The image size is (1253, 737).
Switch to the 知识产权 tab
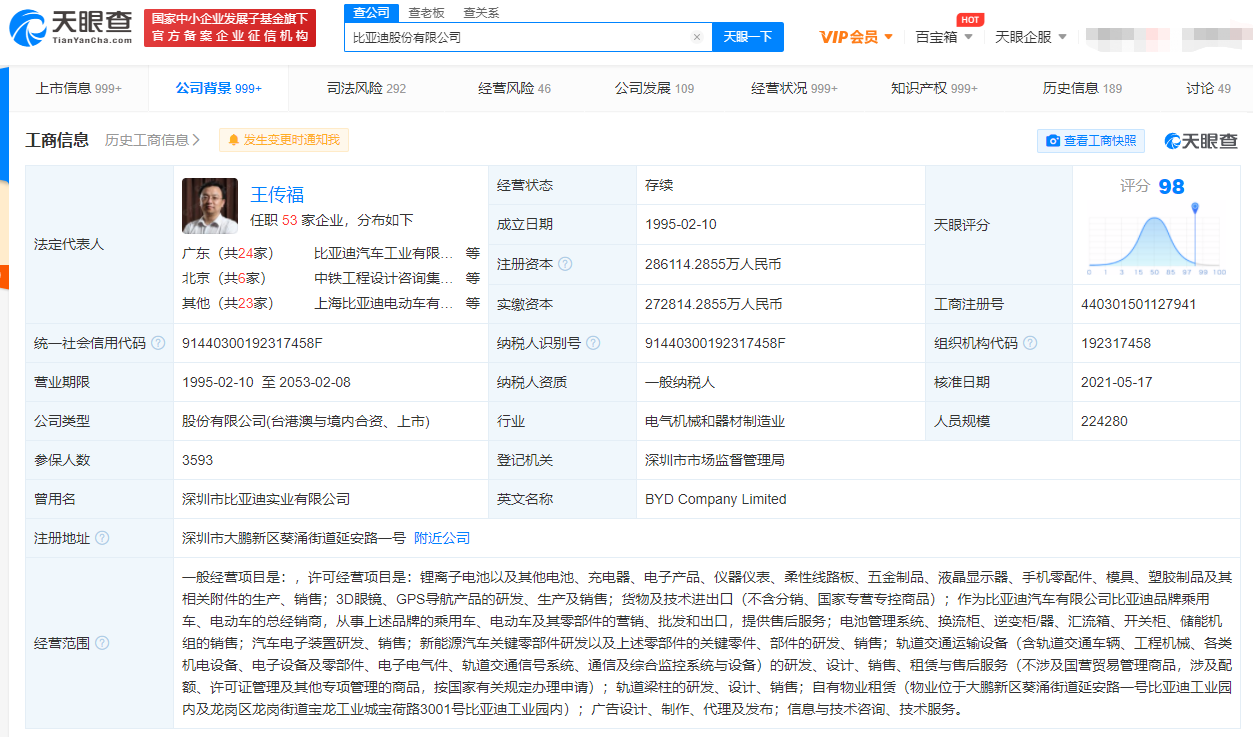[x=934, y=88]
